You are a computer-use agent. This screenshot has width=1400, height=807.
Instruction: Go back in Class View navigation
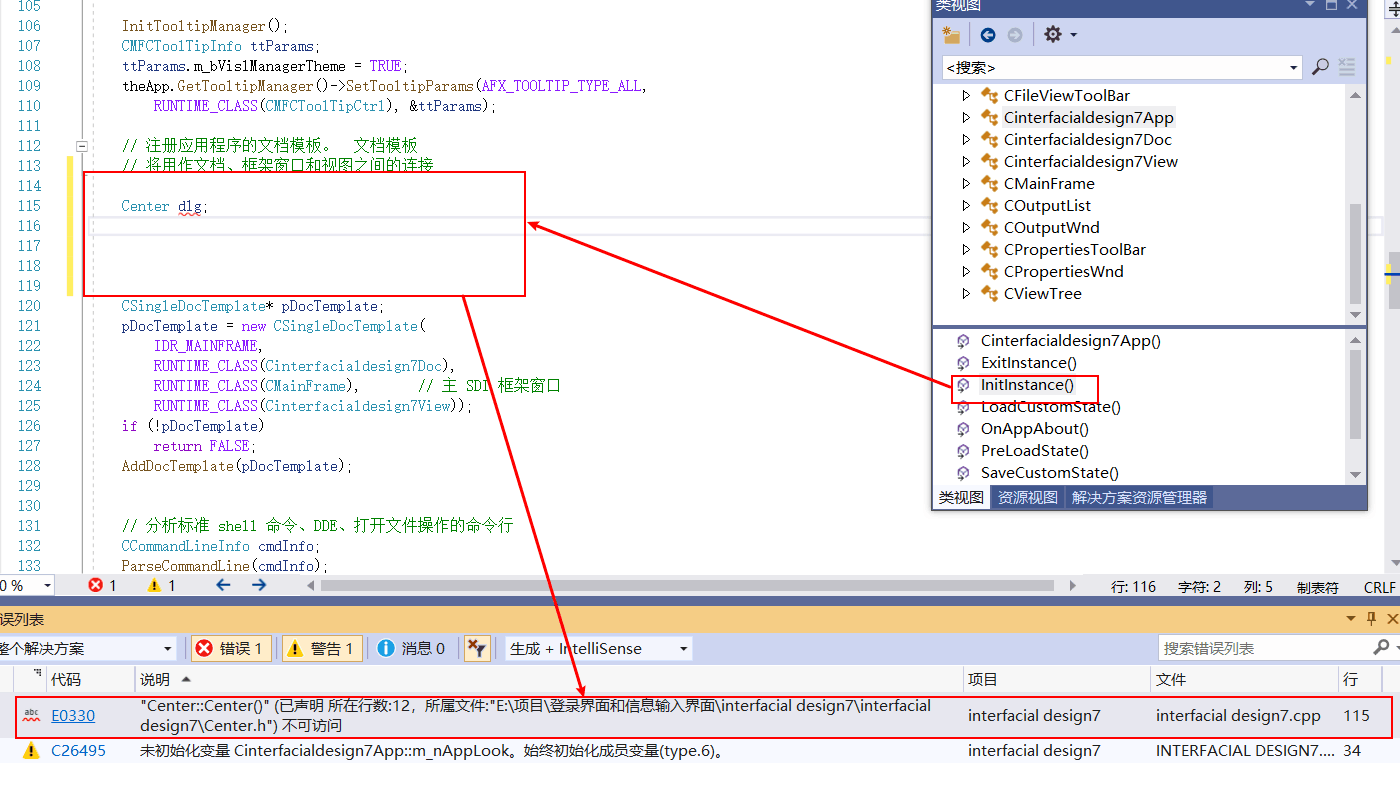[988, 35]
